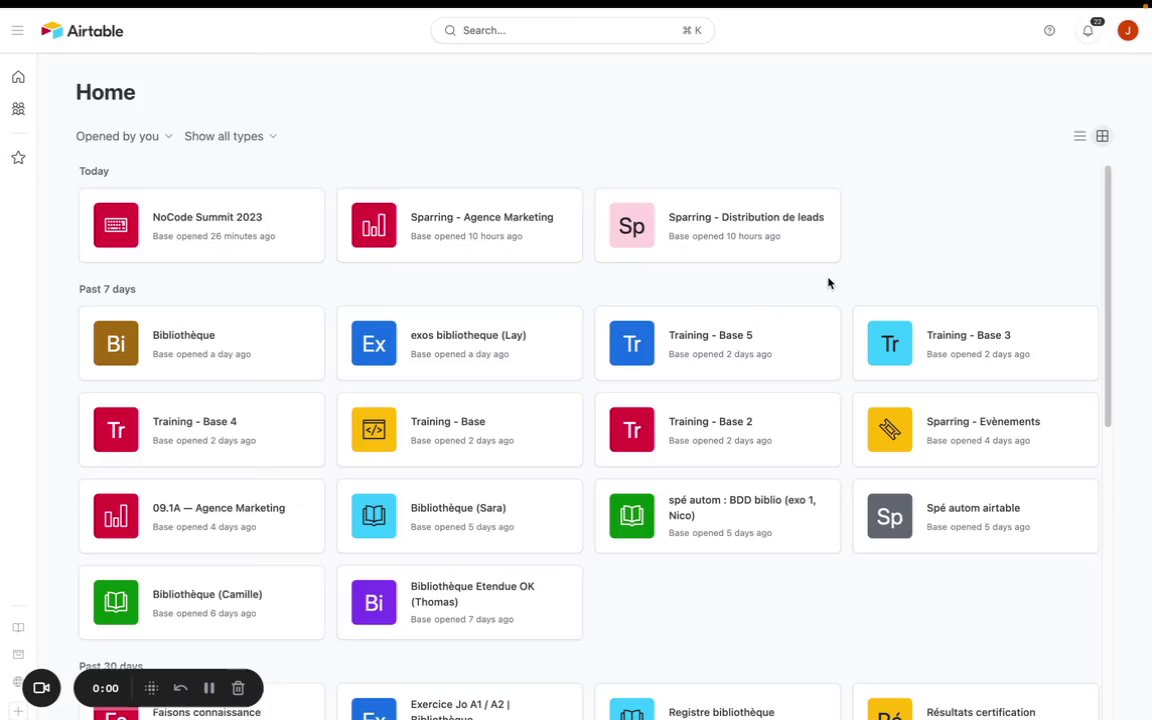The height and width of the screenshot is (720, 1152).
Task: Click the page vertical scrollbar
Action: [1107, 296]
